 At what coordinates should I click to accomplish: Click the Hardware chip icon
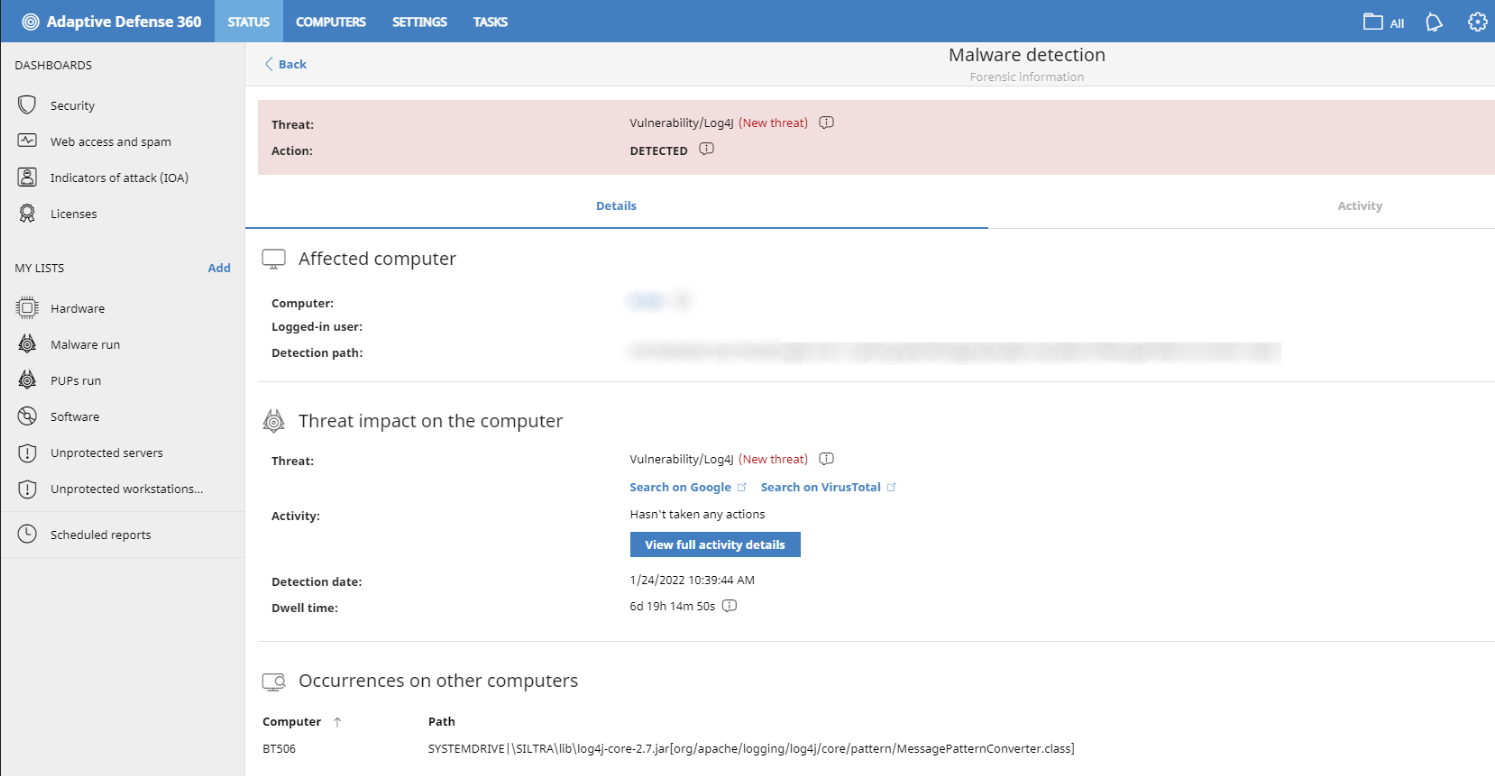(x=28, y=308)
